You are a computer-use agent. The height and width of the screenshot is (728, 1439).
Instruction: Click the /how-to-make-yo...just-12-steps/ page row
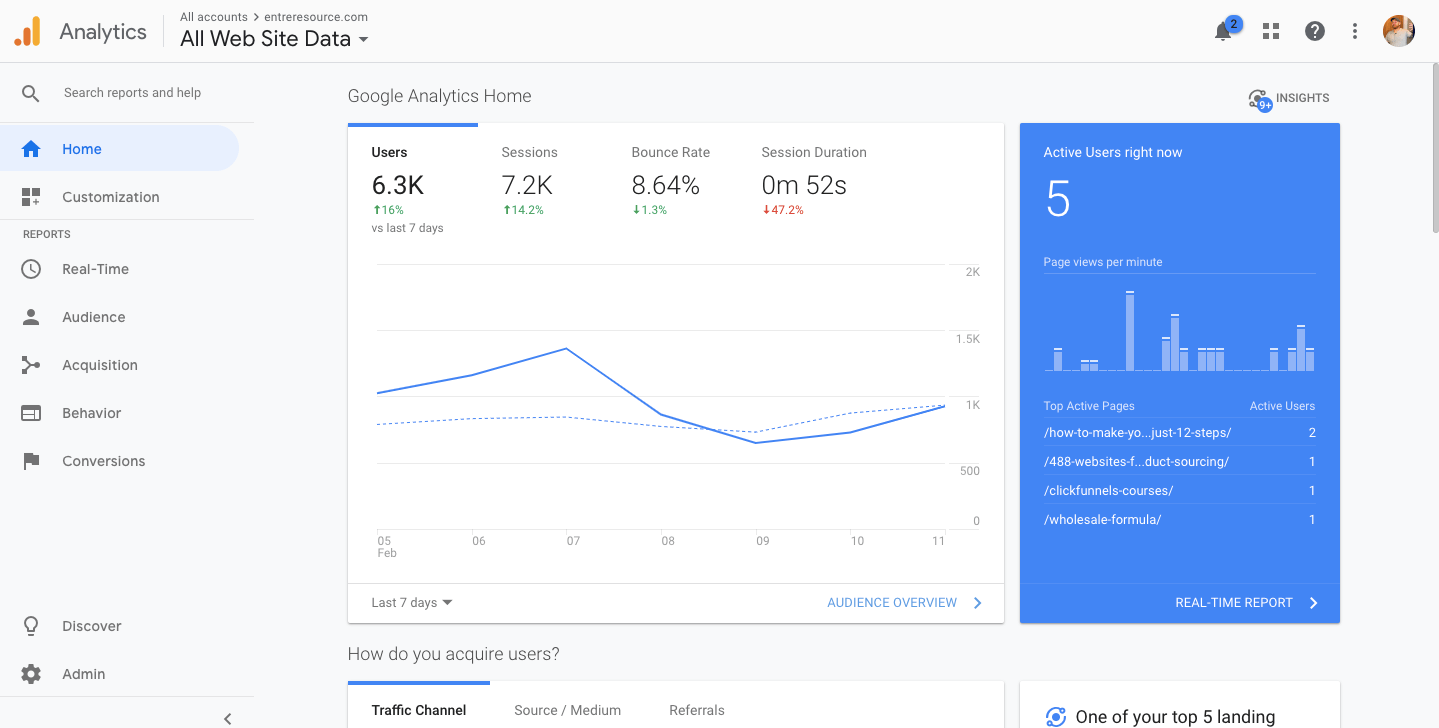coord(1179,433)
